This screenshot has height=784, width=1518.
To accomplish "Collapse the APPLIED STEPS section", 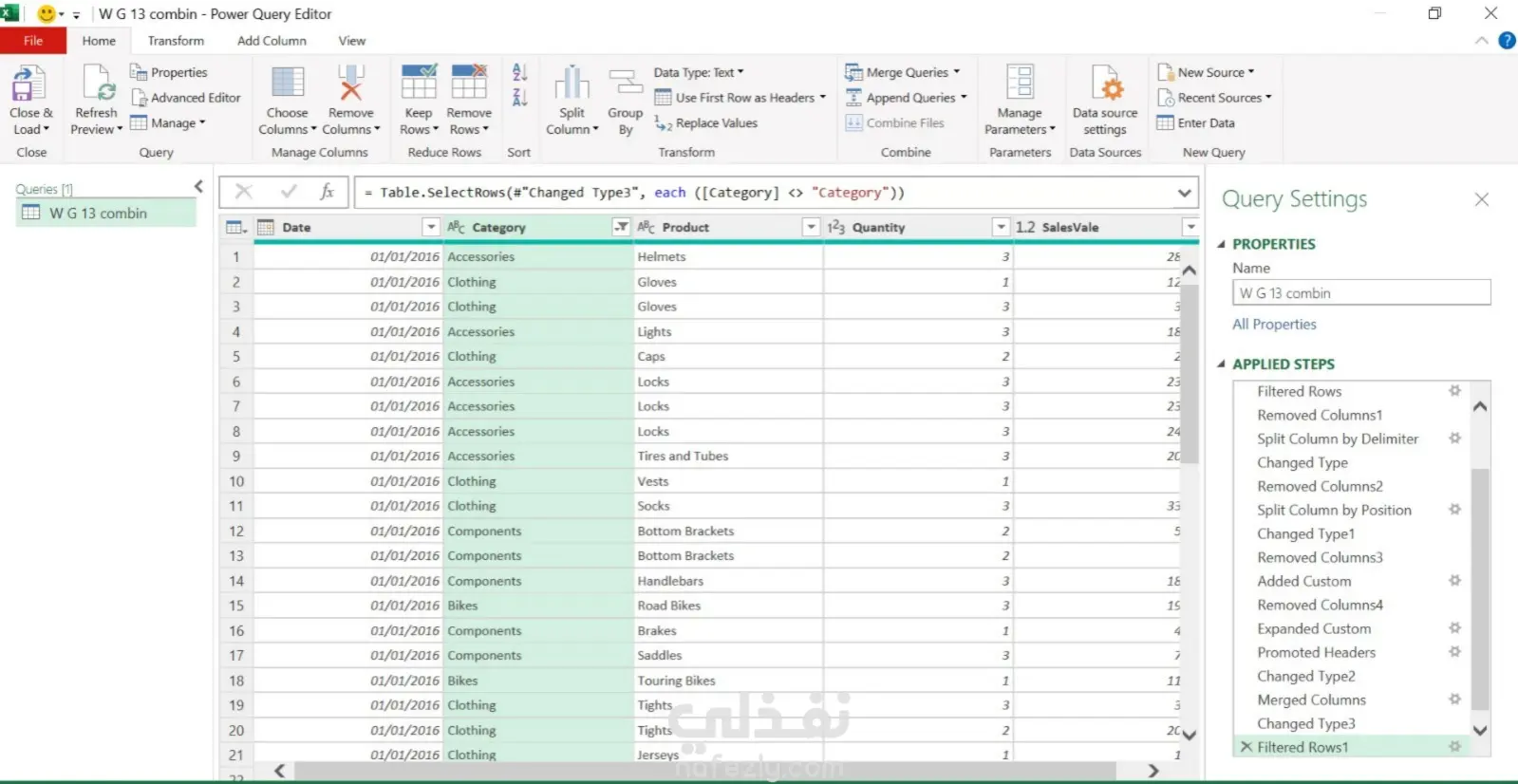I will 1222,364.
